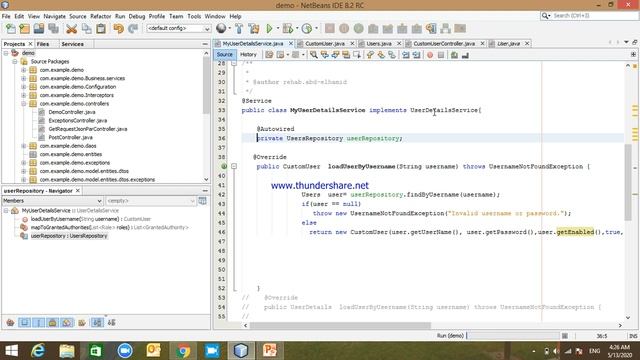Click the Profile Project icon

307,28
